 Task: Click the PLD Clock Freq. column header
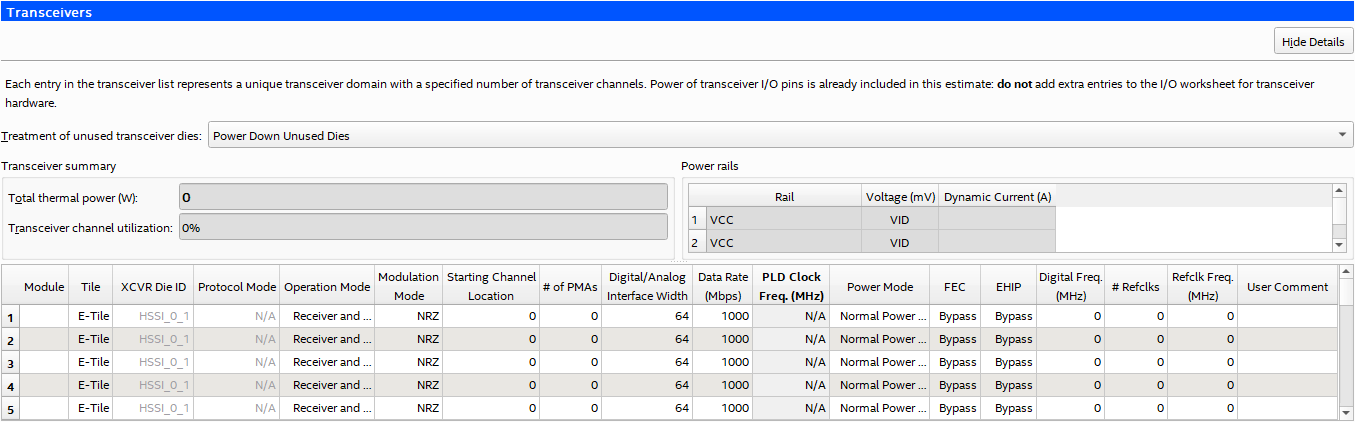pos(790,286)
